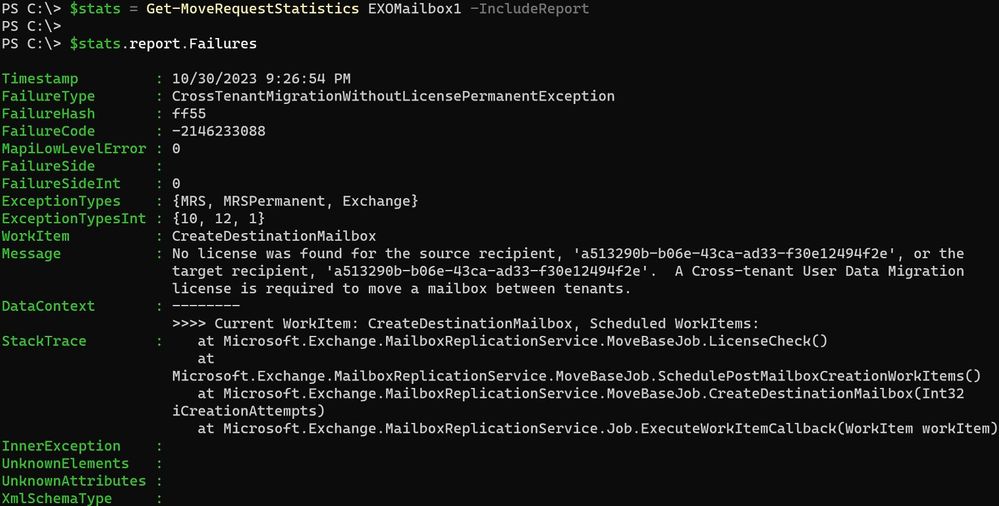The width and height of the screenshot is (999, 506).
Task: Click the ExecuteWorkItemCallback stack trace line
Action: coord(598,428)
